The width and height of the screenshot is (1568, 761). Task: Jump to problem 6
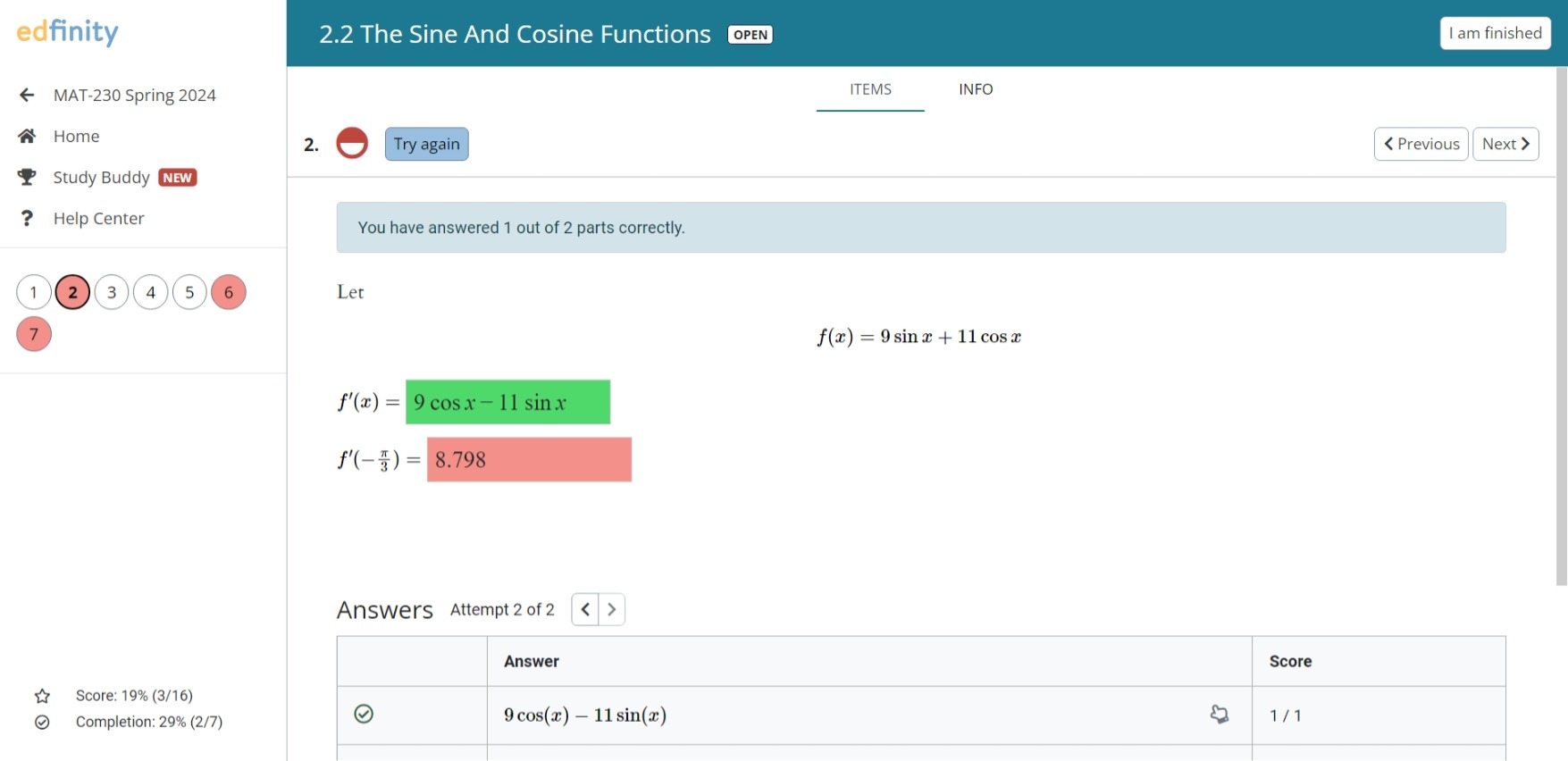coord(229,292)
